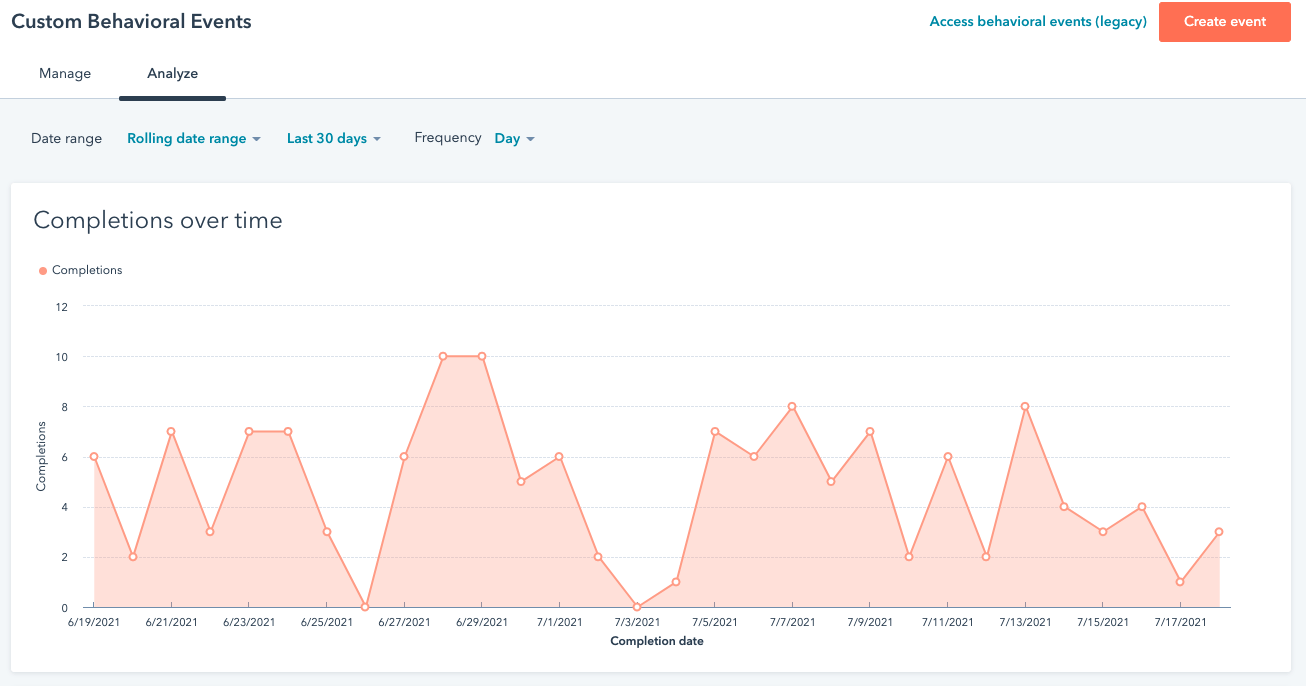Screen dimensions: 1306x686
Task: Open Access behavioral events (legacy) link
Action: click(x=1038, y=21)
